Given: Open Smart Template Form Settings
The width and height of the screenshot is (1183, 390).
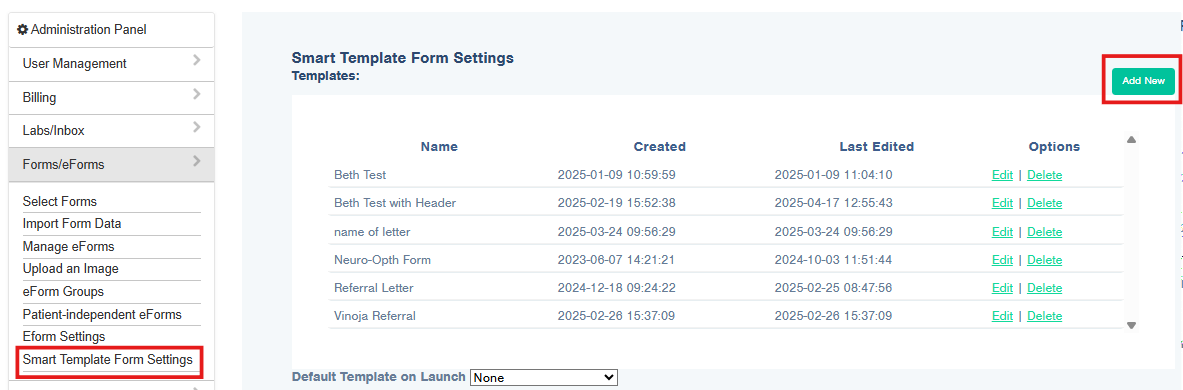Looking at the screenshot, I should pos(108,360).
